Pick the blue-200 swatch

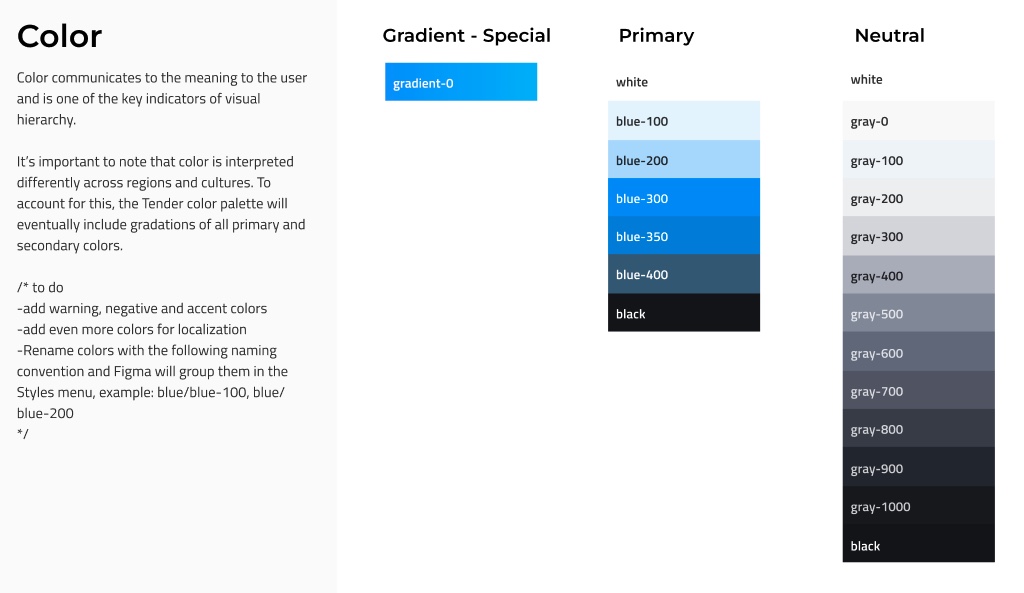[x=684, y=159]
